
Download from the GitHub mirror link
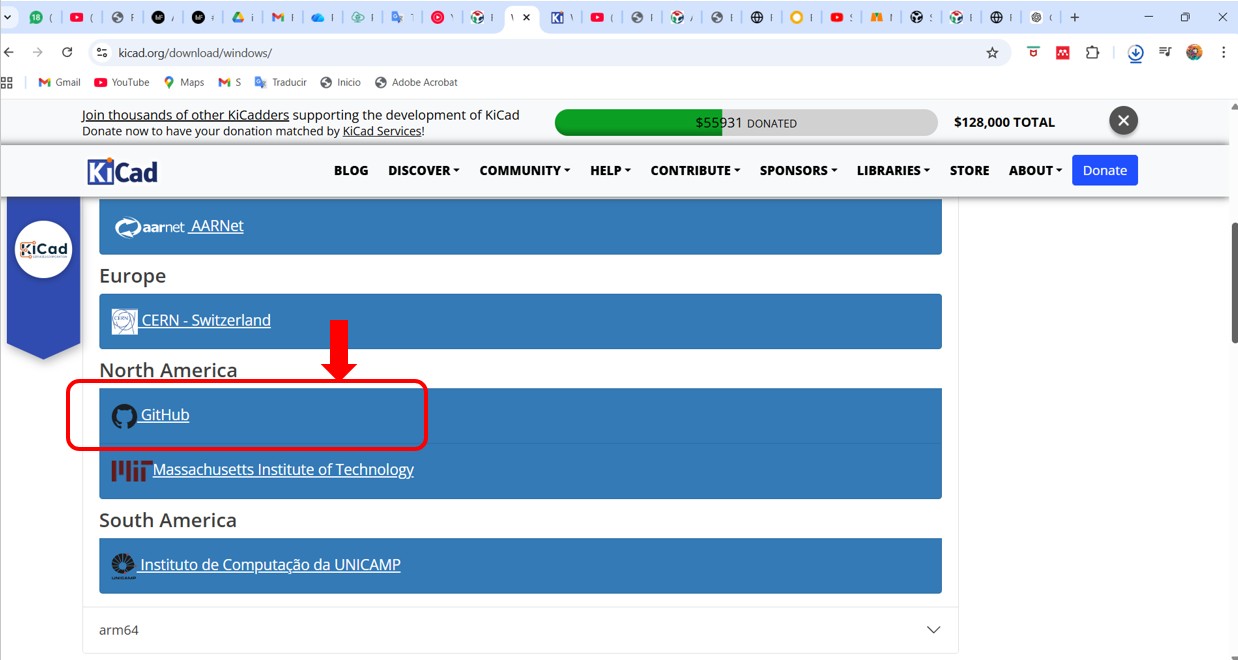[x=165, y=415]
